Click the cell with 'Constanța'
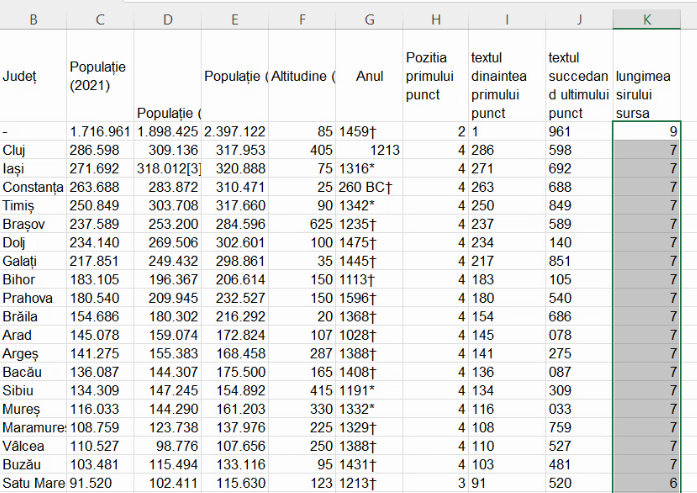Viewport: 697px width, 493px height. tap(33, 186)
